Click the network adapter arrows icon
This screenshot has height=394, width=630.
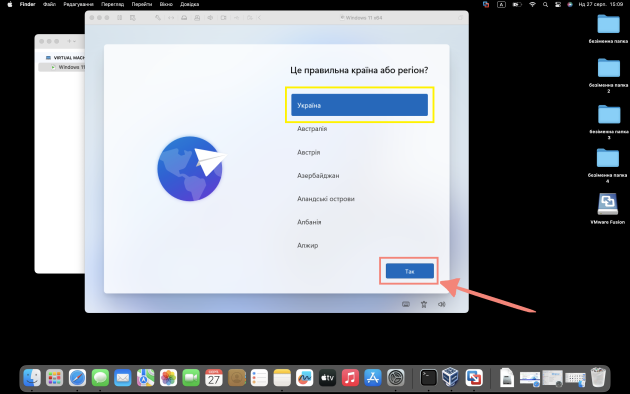point(171,18)
